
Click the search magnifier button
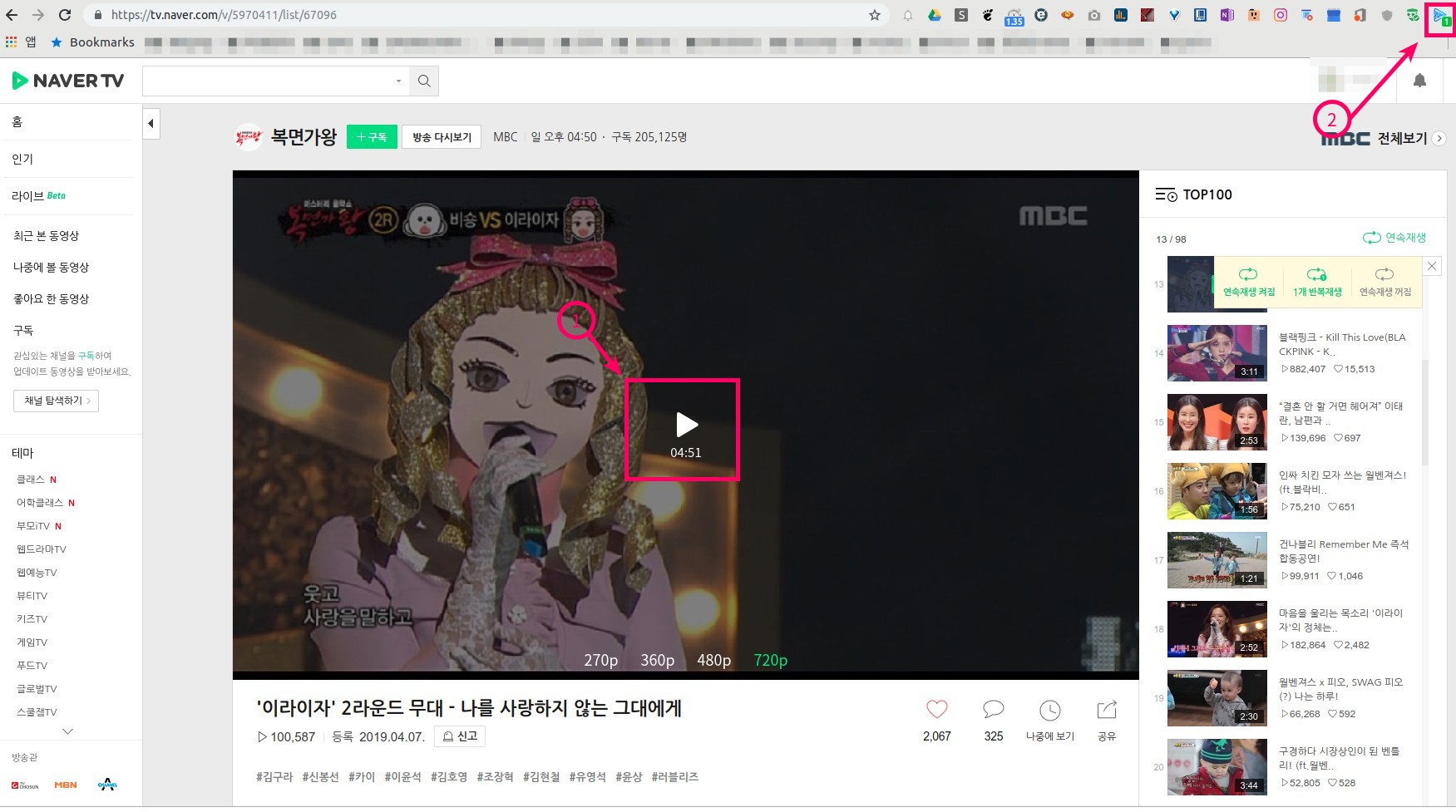pyautogui.click(x=424, y=81)
